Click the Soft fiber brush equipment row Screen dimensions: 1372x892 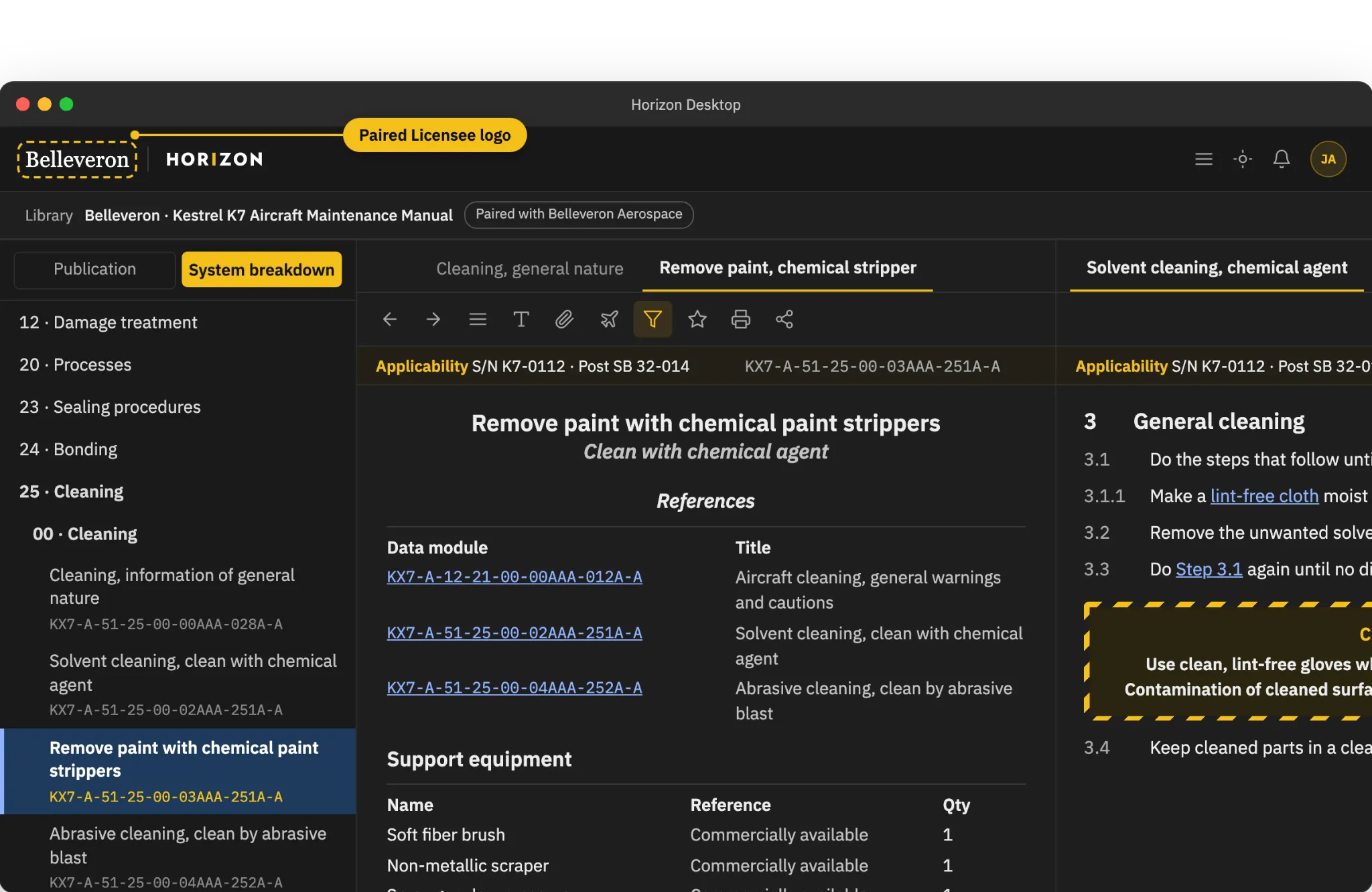click(x=706, y=835)
